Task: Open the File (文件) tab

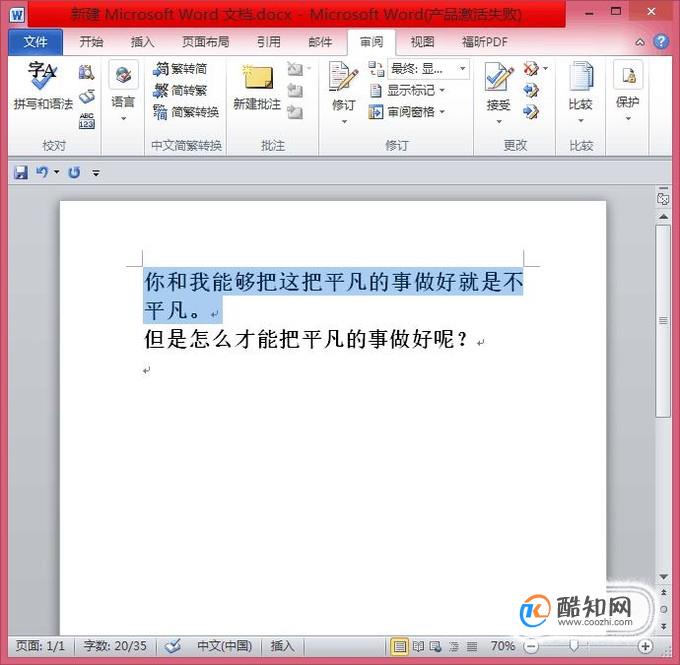Action: click(36, 42)
